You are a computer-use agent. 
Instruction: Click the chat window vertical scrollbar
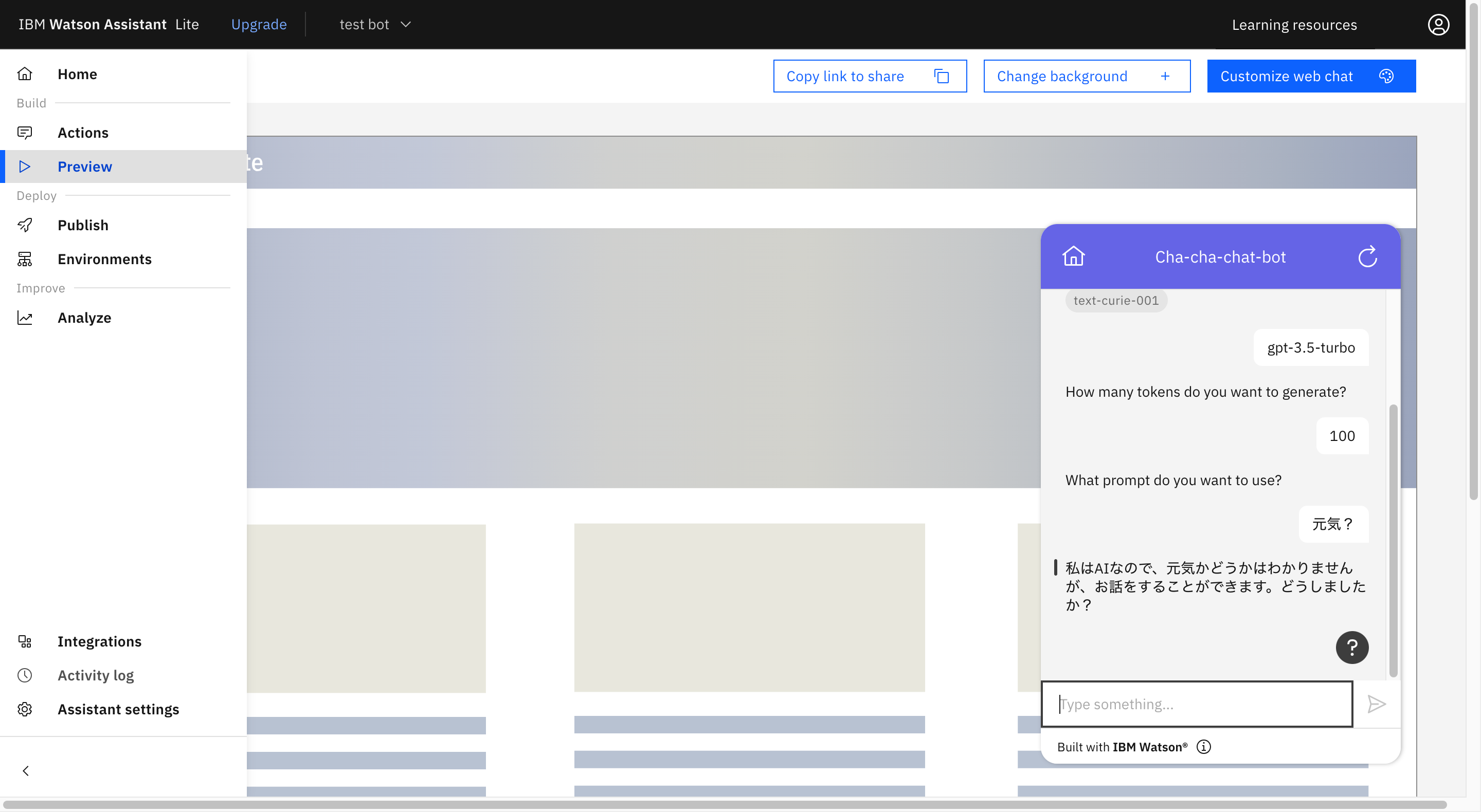click(x=1393, y=540)
